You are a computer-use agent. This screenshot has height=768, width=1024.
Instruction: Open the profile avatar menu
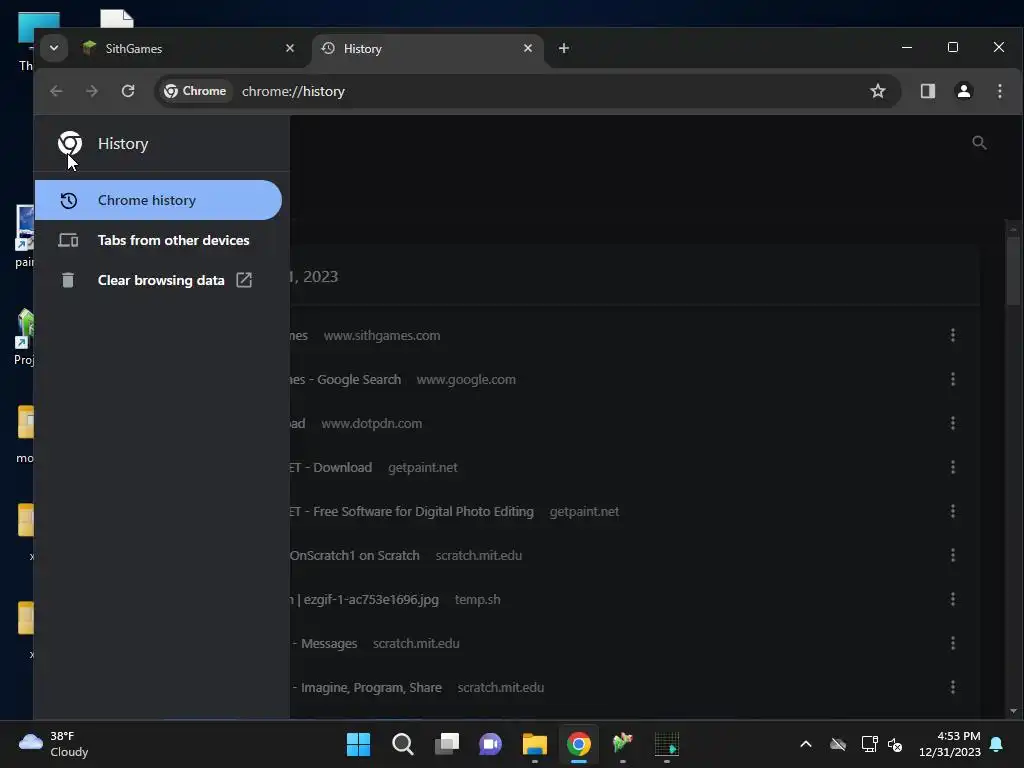tap(964, 91)
